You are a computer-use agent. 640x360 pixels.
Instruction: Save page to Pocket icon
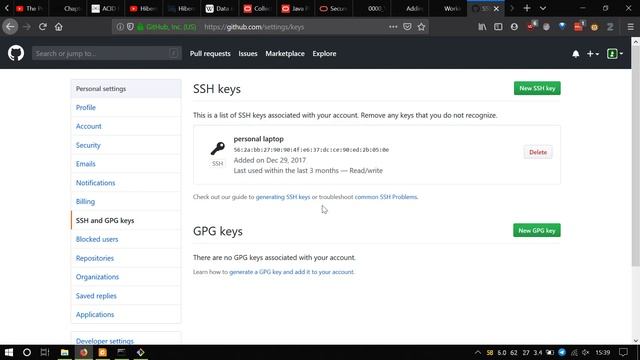point(407,27)
